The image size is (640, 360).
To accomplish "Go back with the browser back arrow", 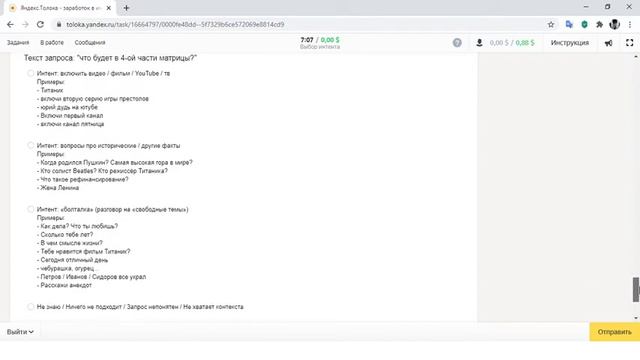I will click(x=10, y=24).
